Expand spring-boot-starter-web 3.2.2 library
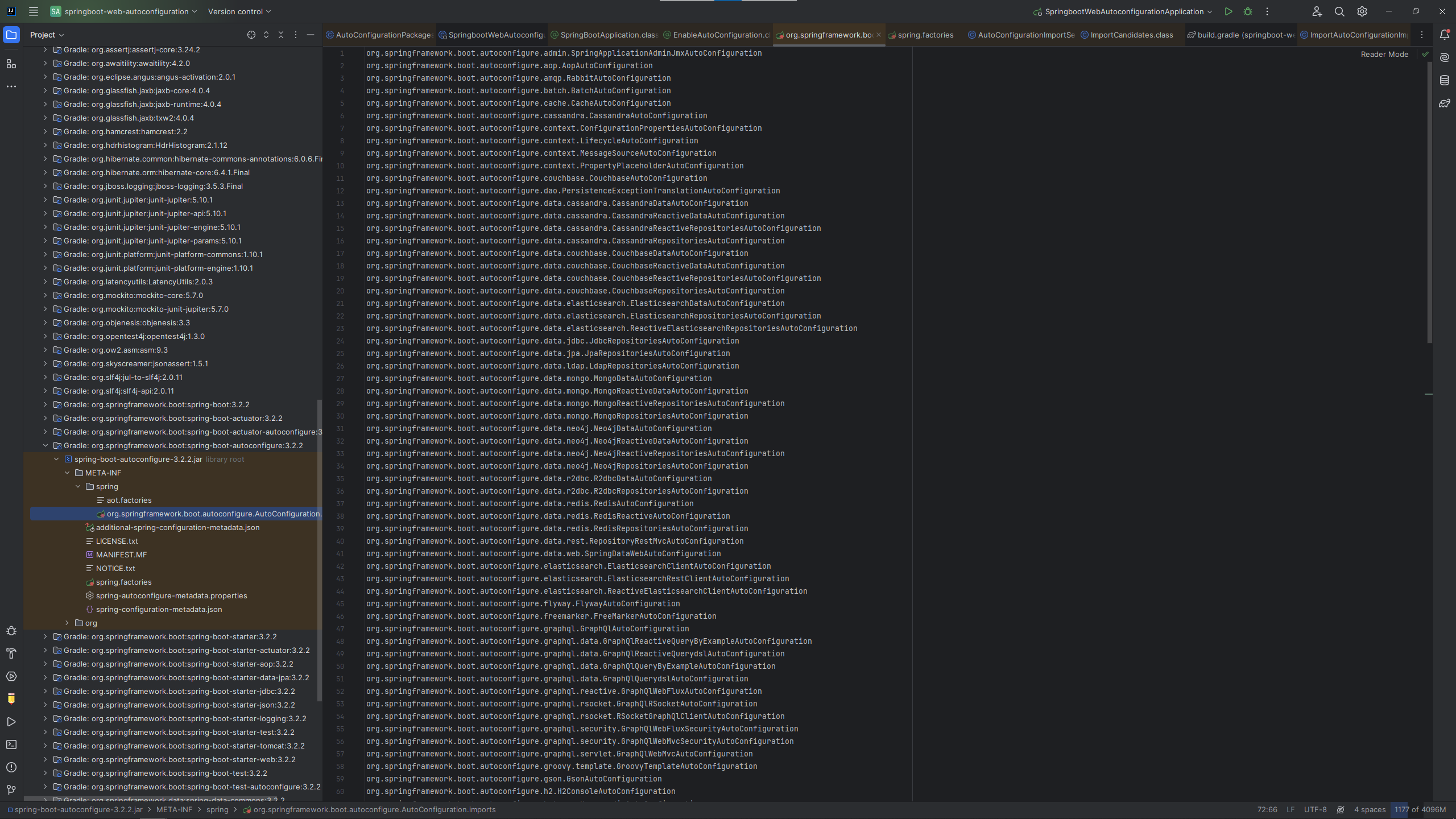Viewport: 1456px width, 819px height. 45,759
